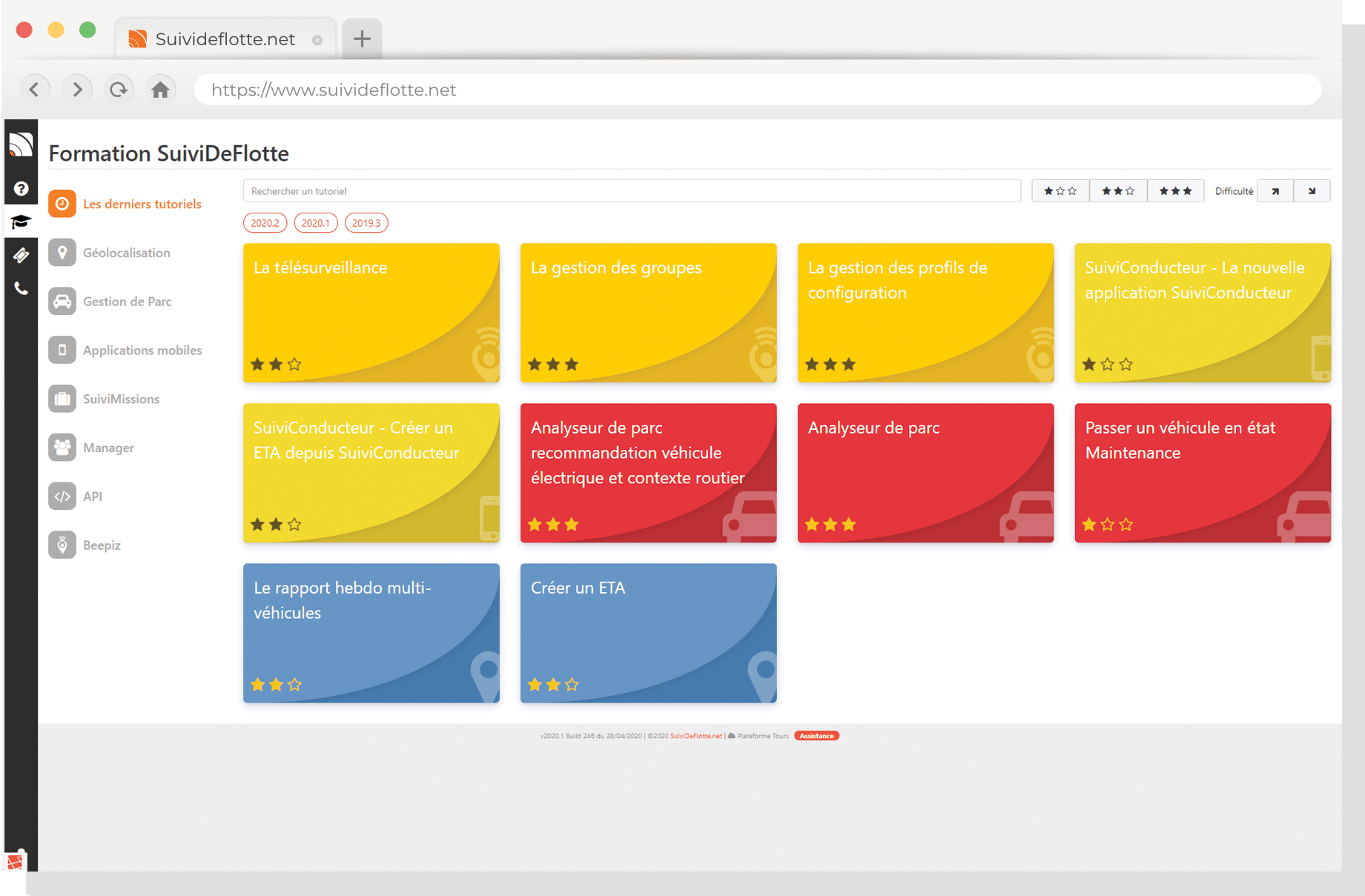Select the graduation cap training icon
This screenshot has height=896, width=1365.
pos(21,222)
